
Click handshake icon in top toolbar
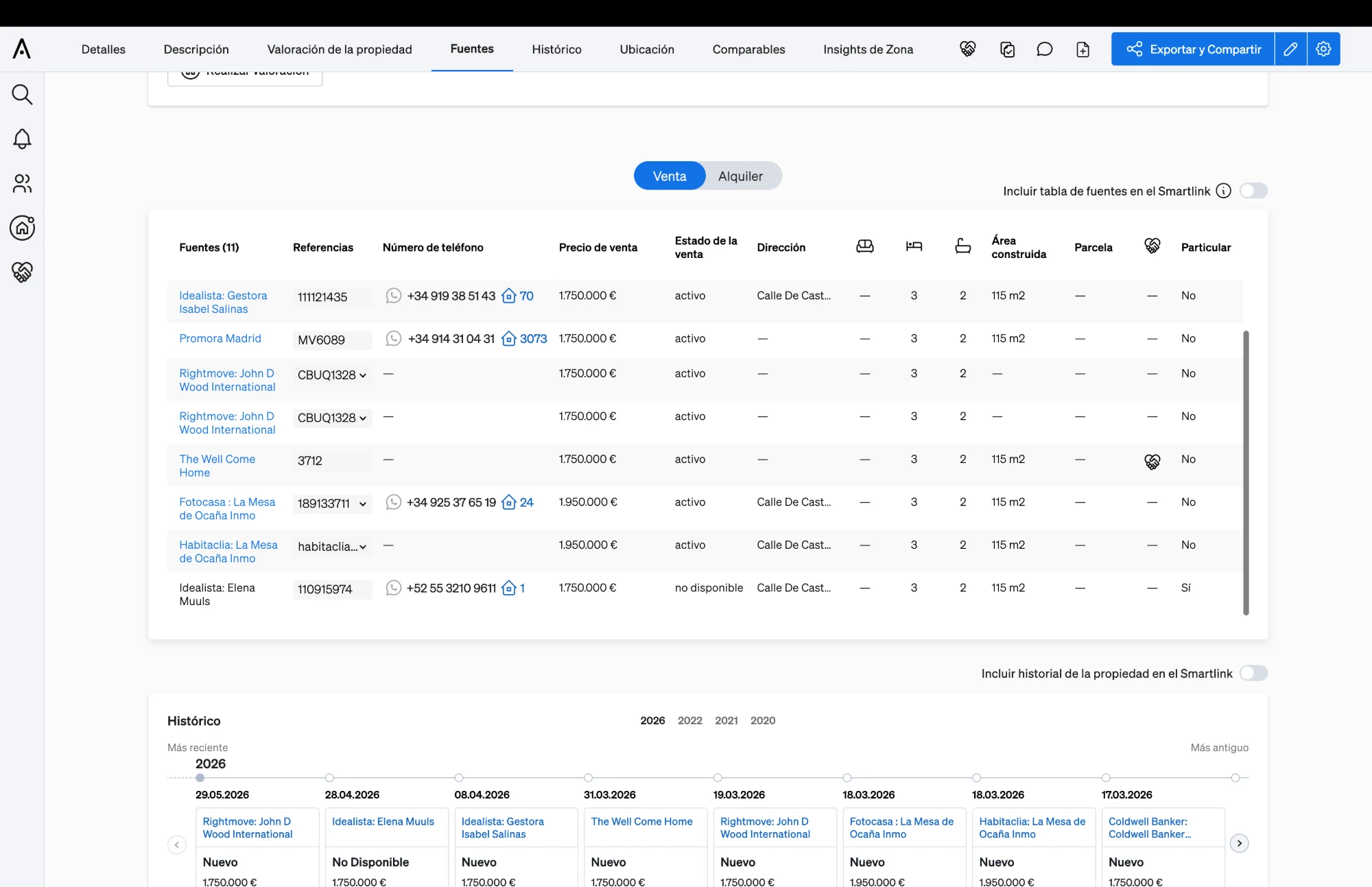pos(967,49)
